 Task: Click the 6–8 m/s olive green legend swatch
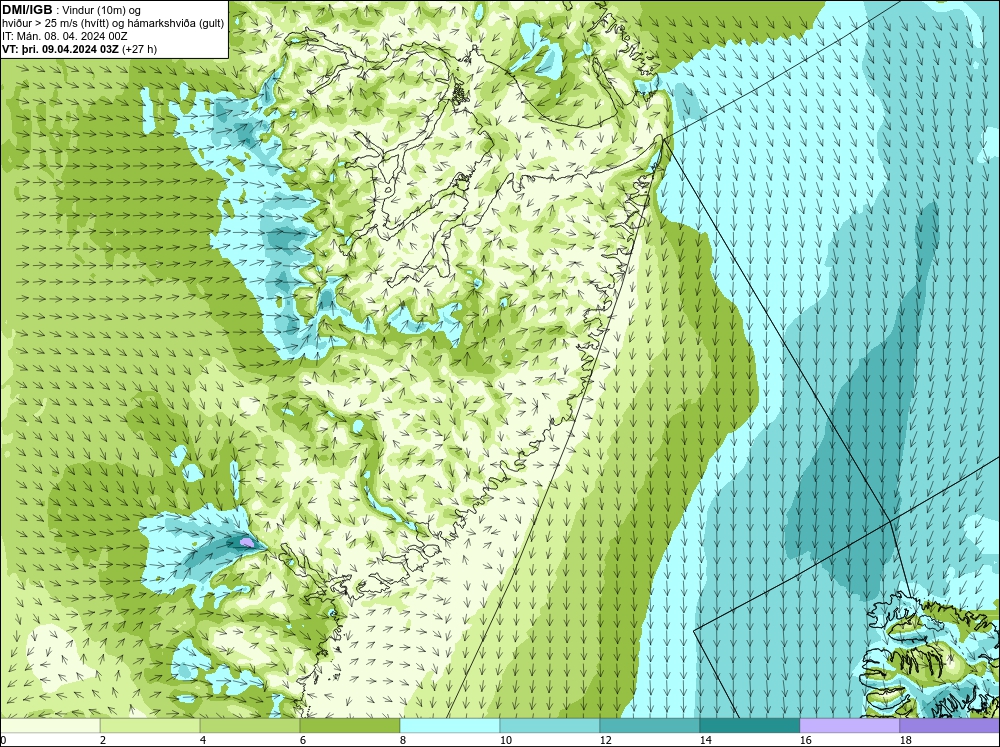click(350, 725)
